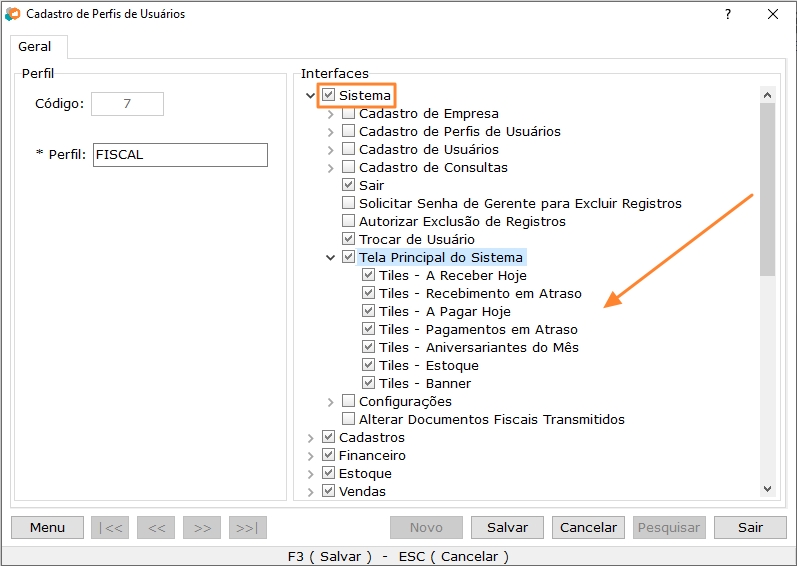Click the Sair button at bottom right
Image resolution: width=797 pixels, height=566 pixels.
click(750, 527)
